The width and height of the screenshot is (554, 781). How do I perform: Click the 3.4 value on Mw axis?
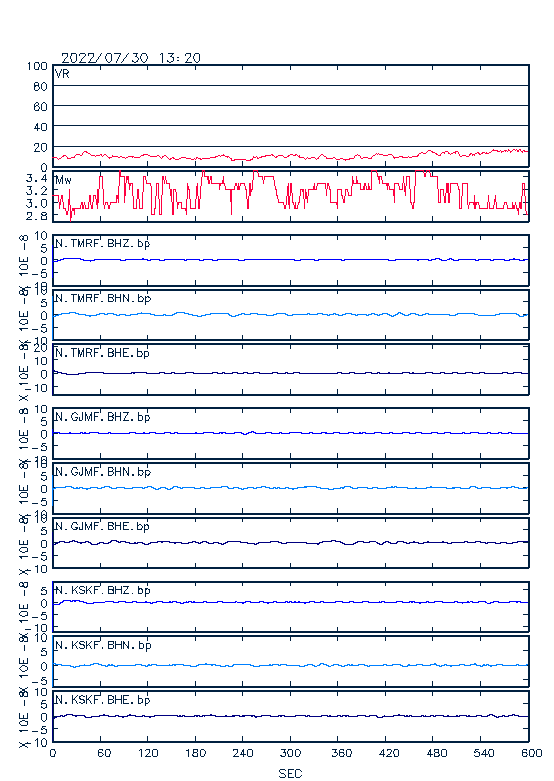coord(36,178)
